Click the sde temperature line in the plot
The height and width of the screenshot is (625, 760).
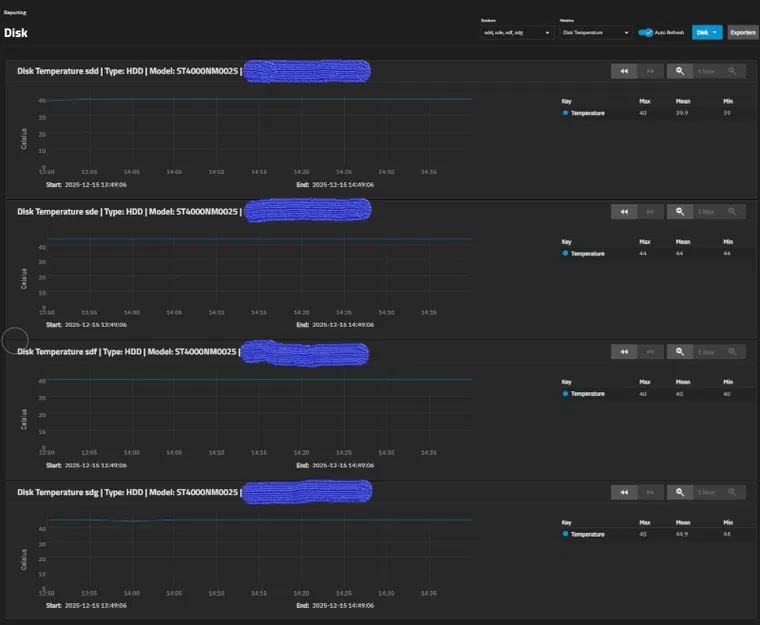click(259, 239)
